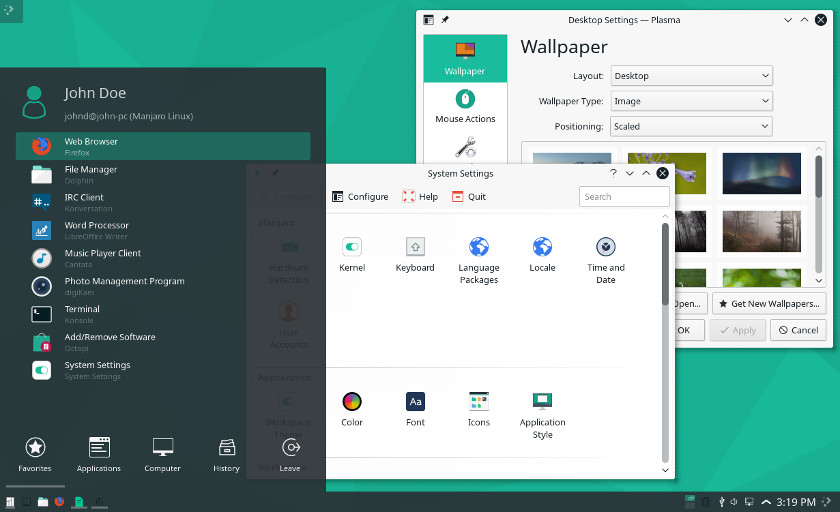Click Quit in System Settings toolbar
Viewport: 840px width, 512px height.
point(469,197)
